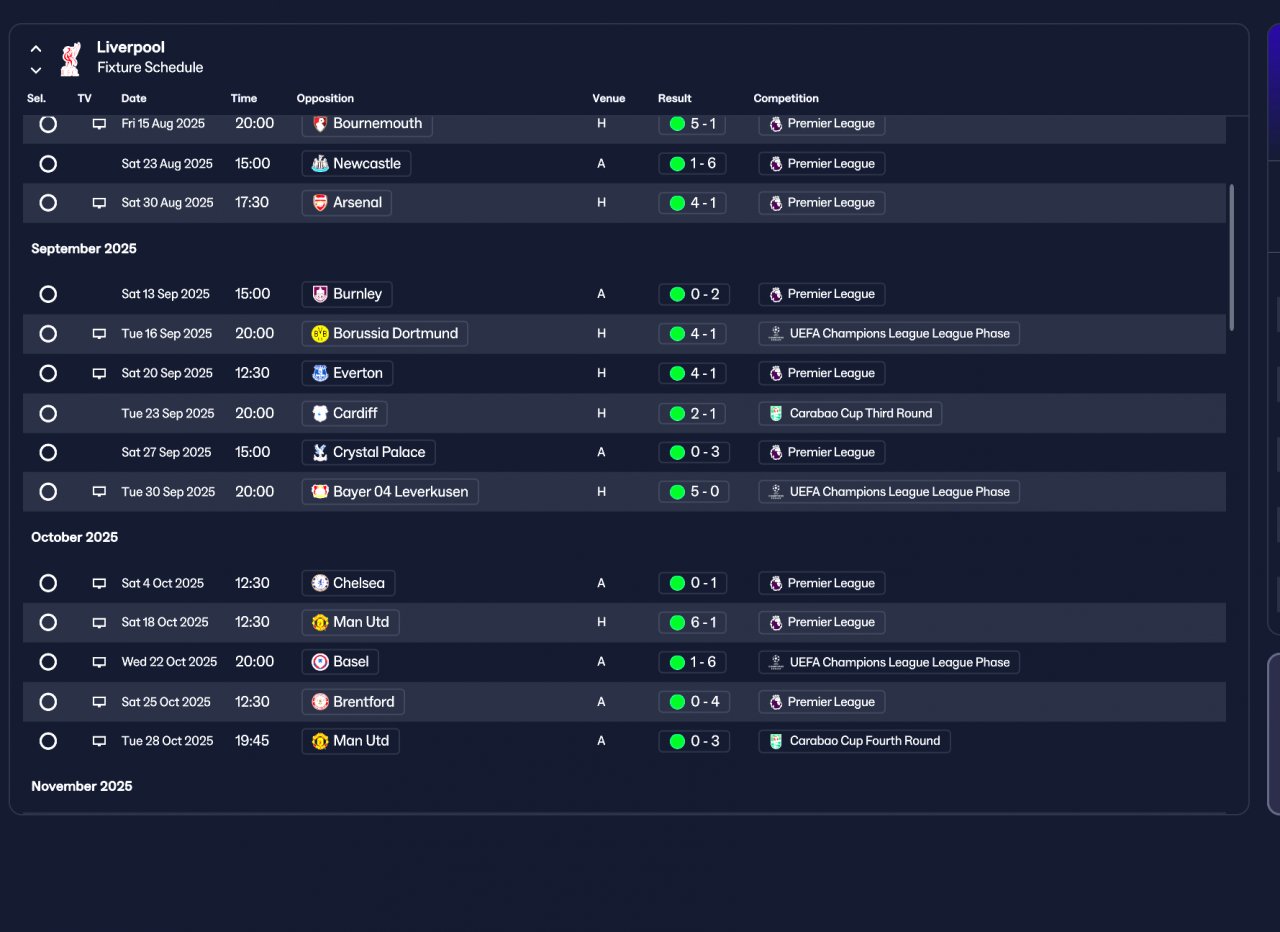Open the Newcastle opposition button
The image size is (1280, 932).
[x=356, y=164]
